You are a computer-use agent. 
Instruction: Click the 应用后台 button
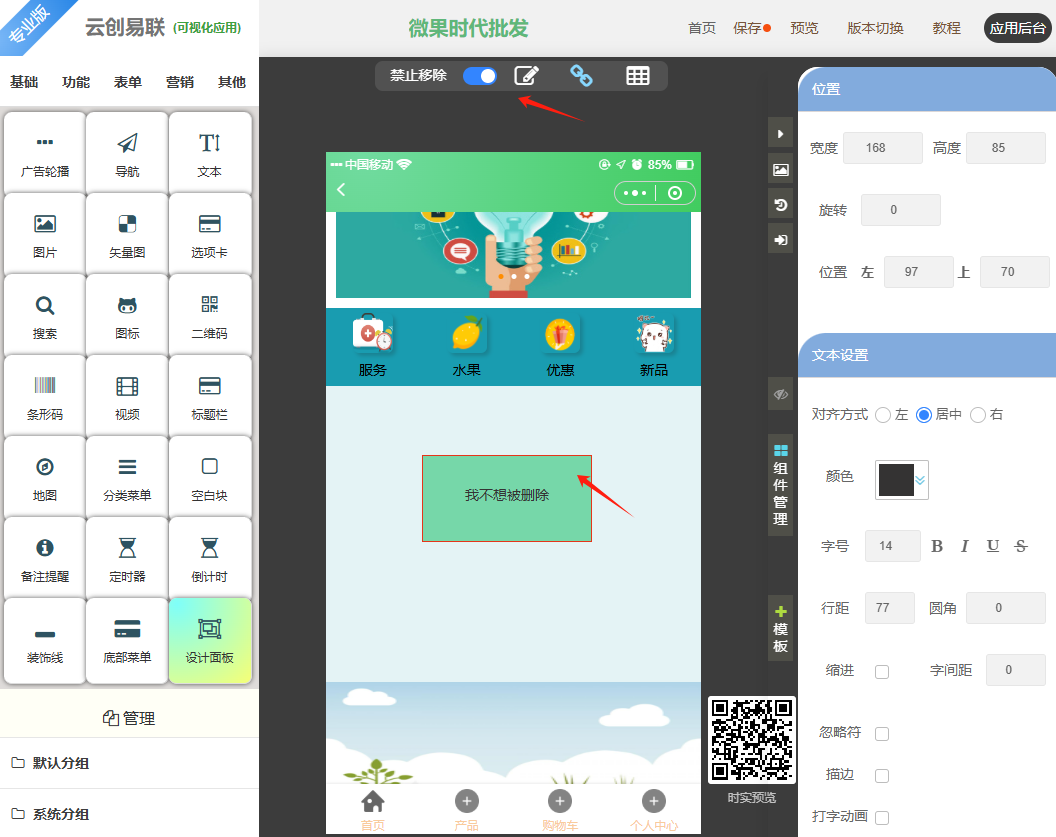tap(1017, 28)
